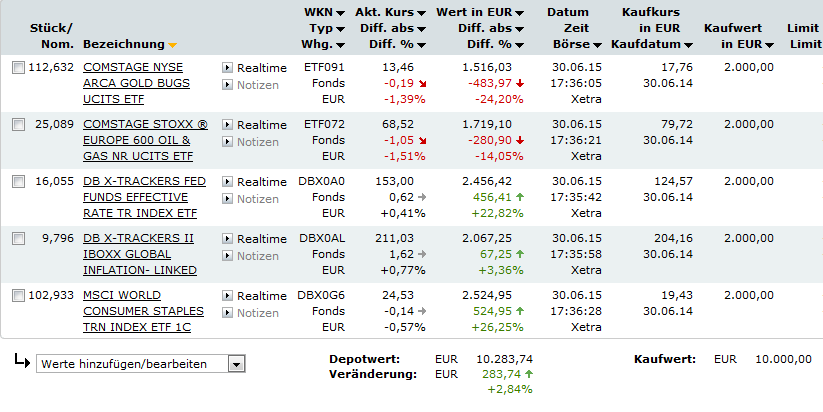823x412 pixels.
Task: Open Notizen icon for DB X-Trackers Fed Funds
Action: pyautogui.click(x=227, y=199)
